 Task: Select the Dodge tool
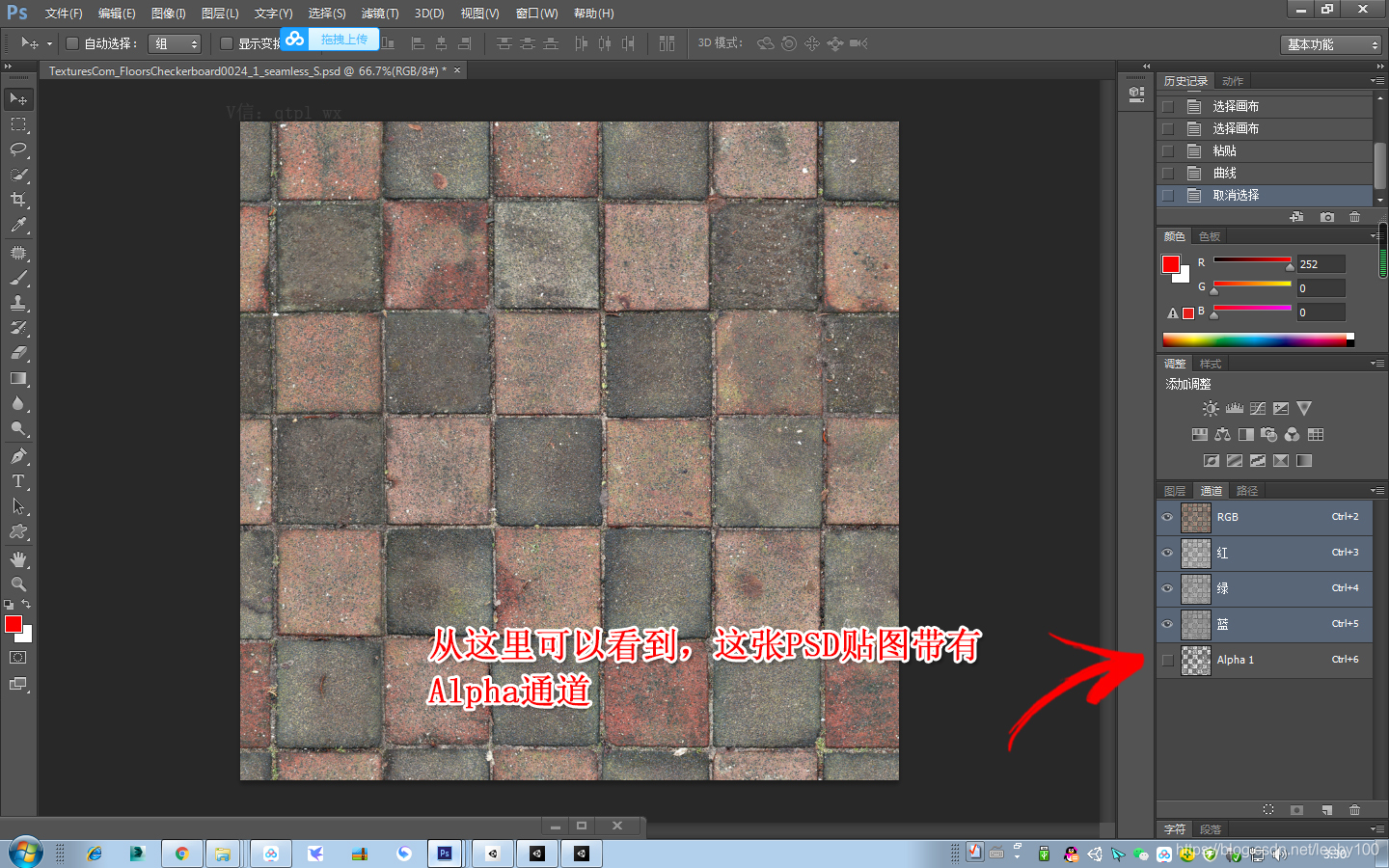click(x=18, y=428)
